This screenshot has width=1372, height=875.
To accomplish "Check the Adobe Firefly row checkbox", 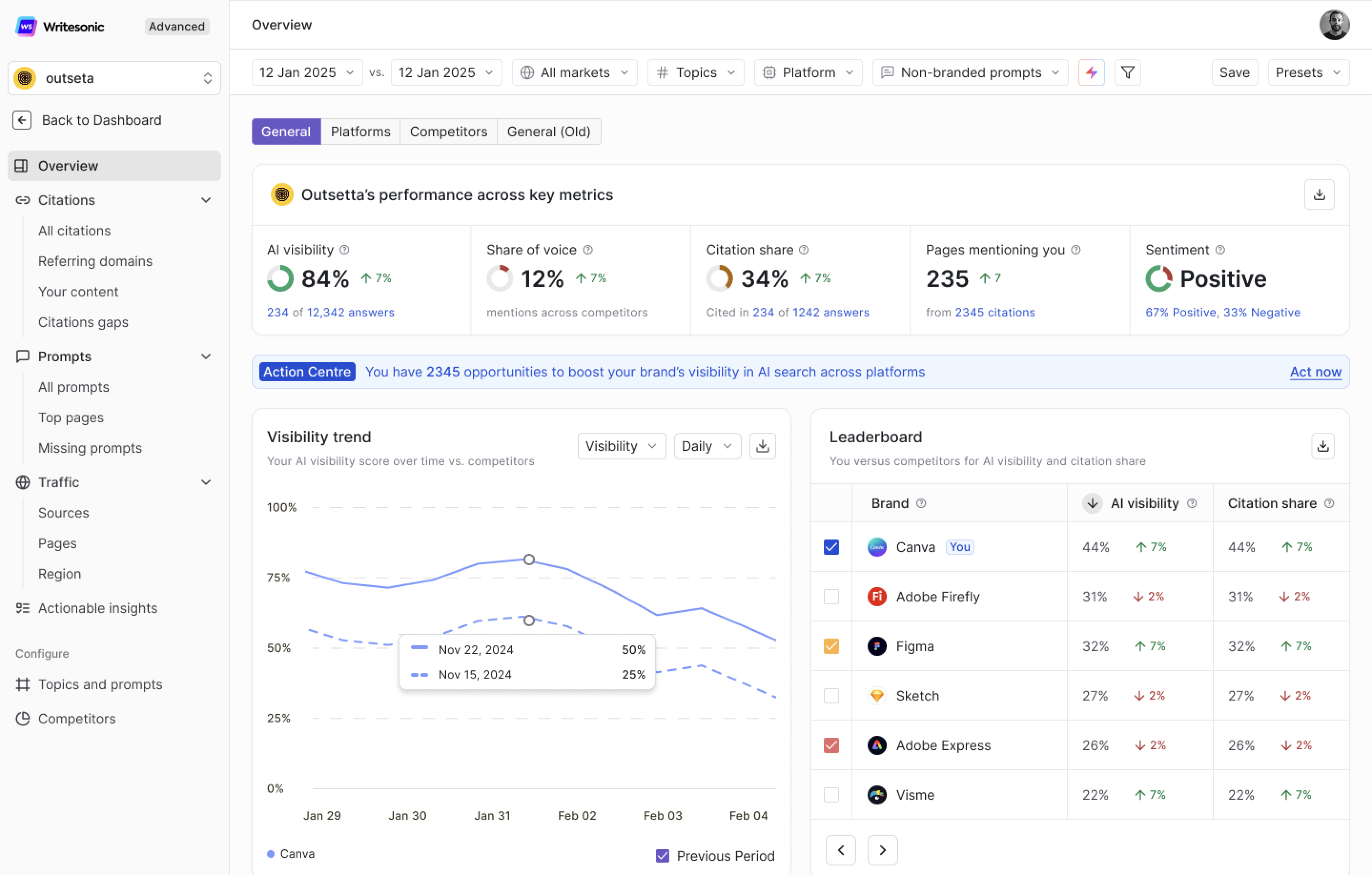I will point(831,596).
